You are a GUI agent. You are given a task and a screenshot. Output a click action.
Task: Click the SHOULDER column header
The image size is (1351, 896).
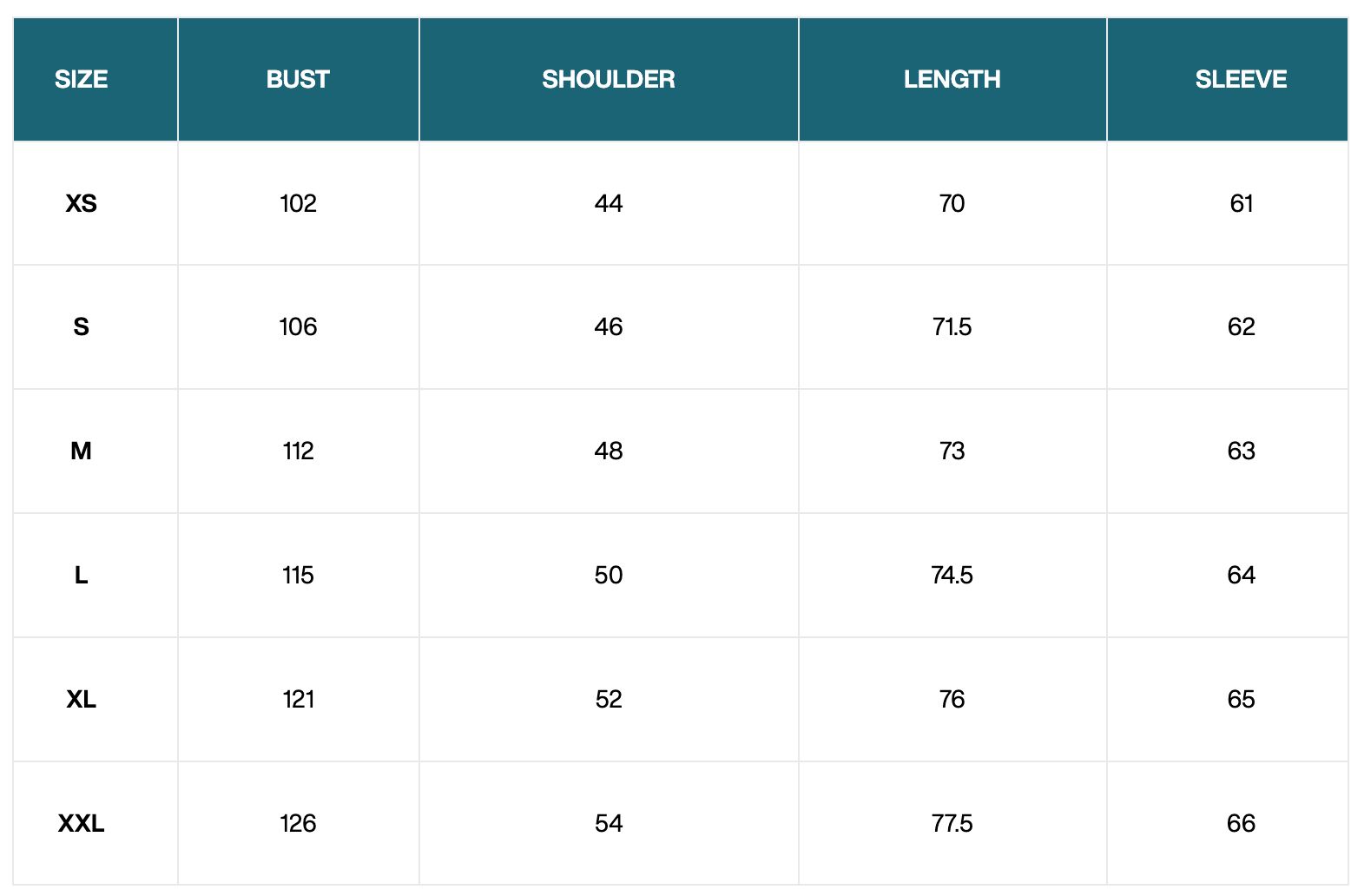[x=608, y=79]
